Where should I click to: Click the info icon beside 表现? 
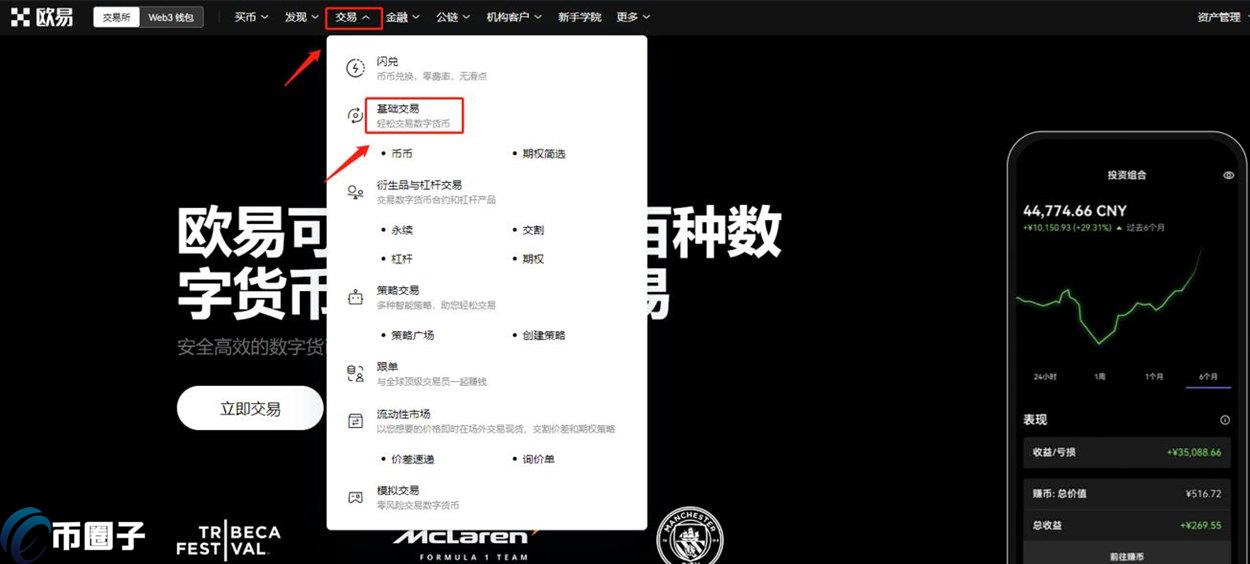[1225, 420]
